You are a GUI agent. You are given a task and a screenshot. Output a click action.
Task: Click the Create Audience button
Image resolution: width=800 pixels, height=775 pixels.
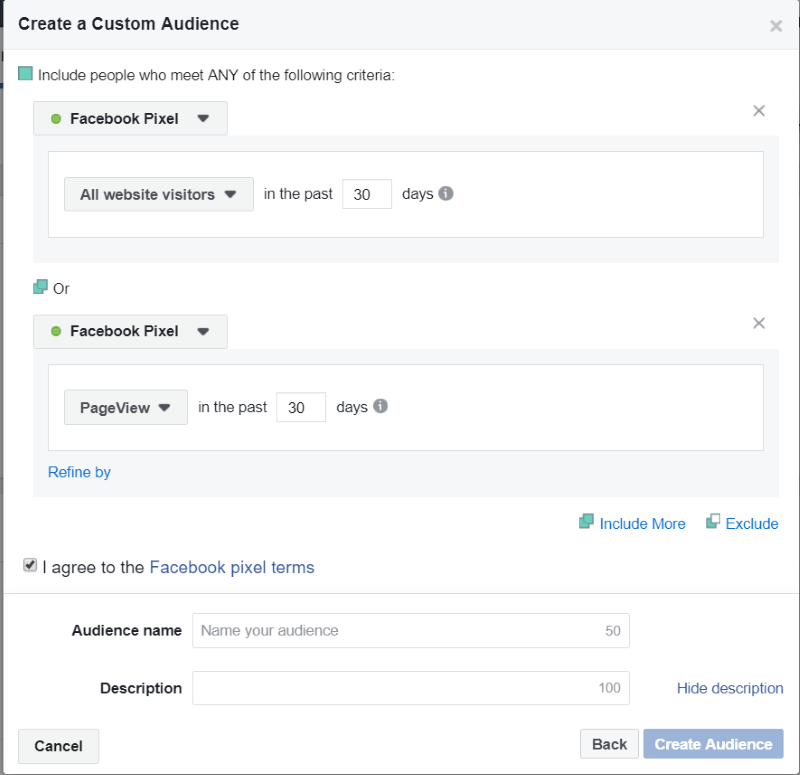(x=713, y=744)
